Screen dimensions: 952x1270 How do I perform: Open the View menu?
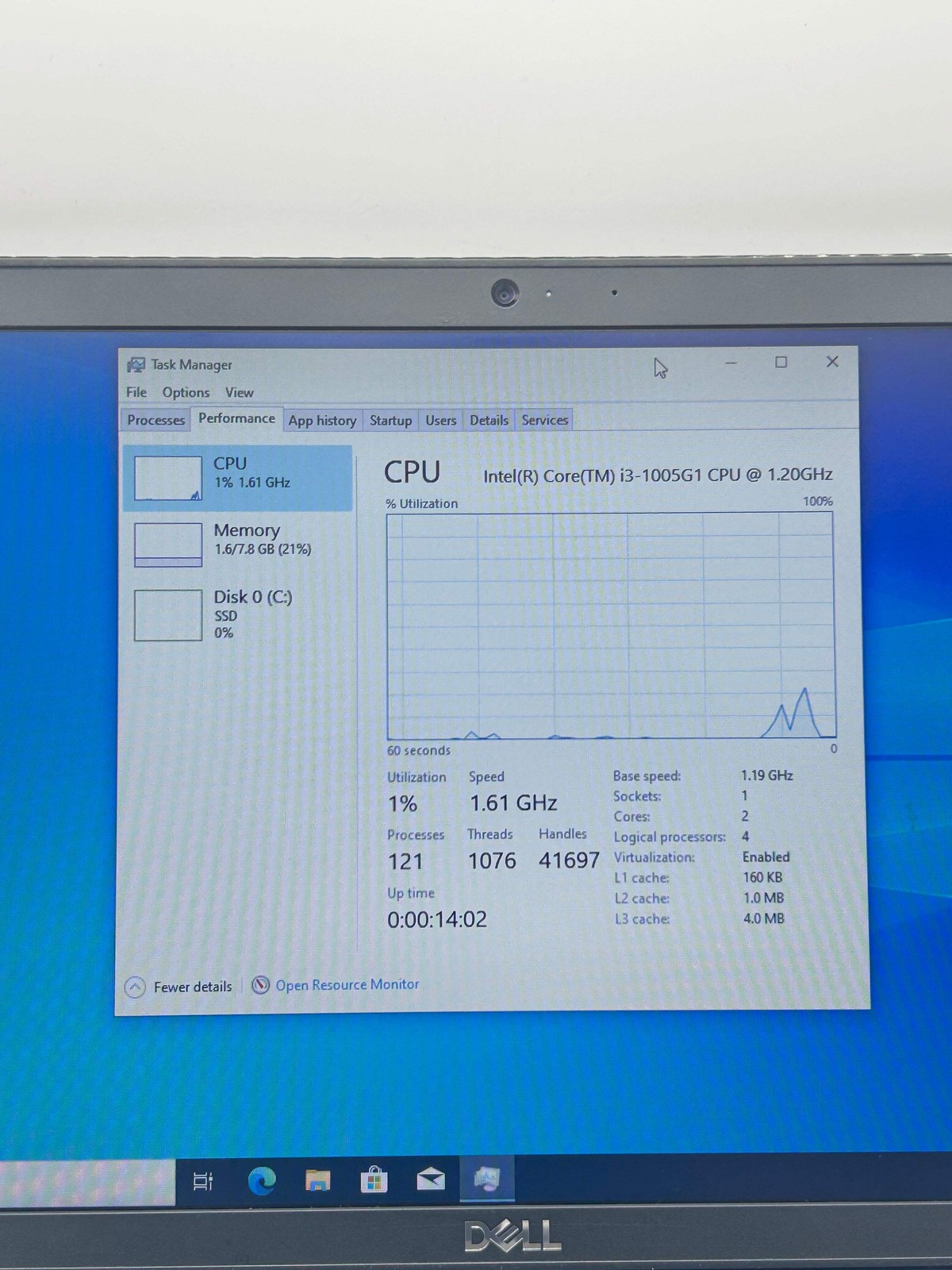[x=239, y=392]
